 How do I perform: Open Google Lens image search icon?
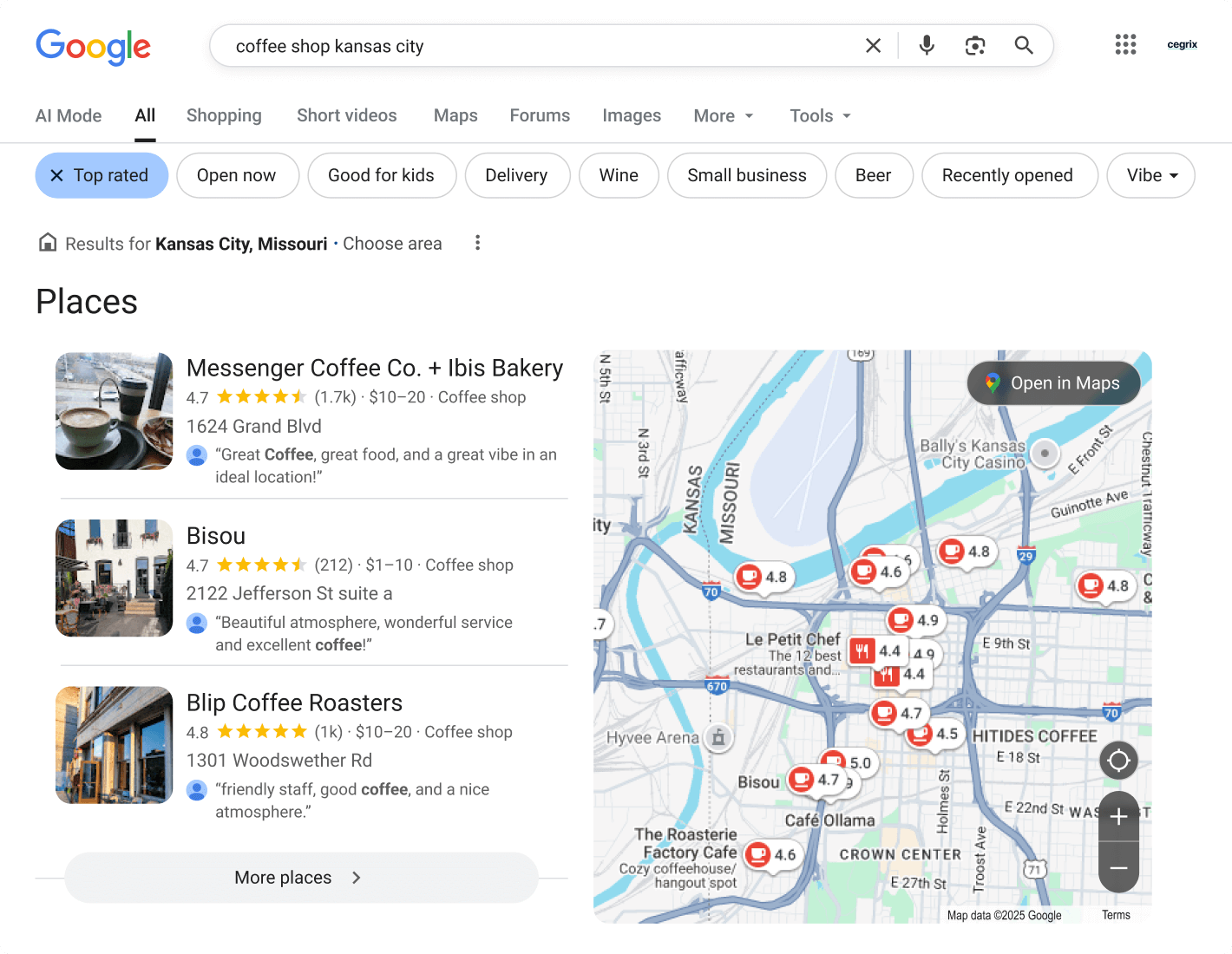pyautogui.click(x=975, y=46)
